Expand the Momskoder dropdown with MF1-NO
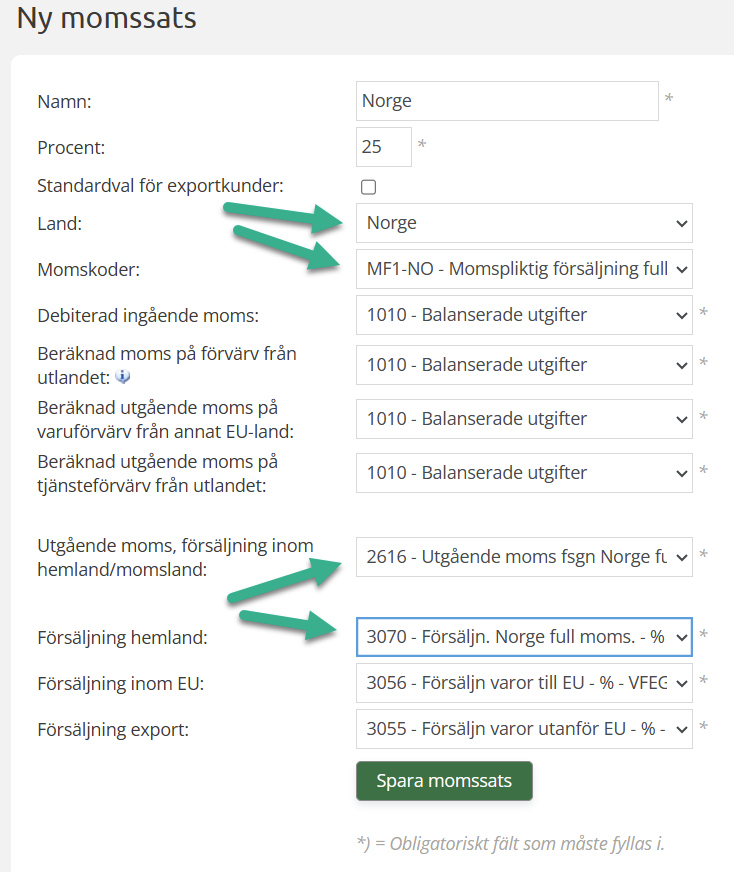The height and width of the screenshot is (872, 734). click(523, 269)
